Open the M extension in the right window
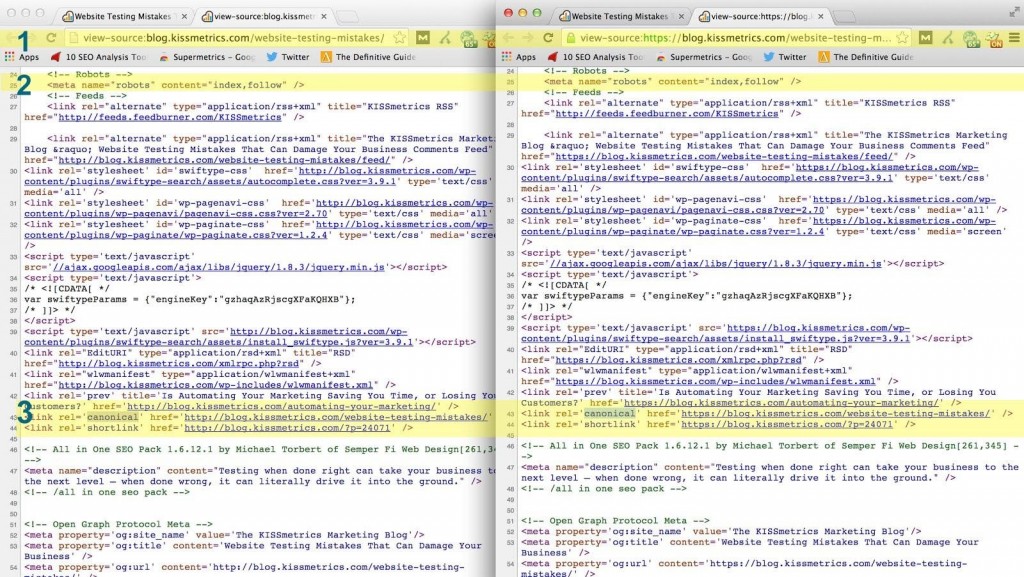The image size is (1024, 577). pos(925,38)
